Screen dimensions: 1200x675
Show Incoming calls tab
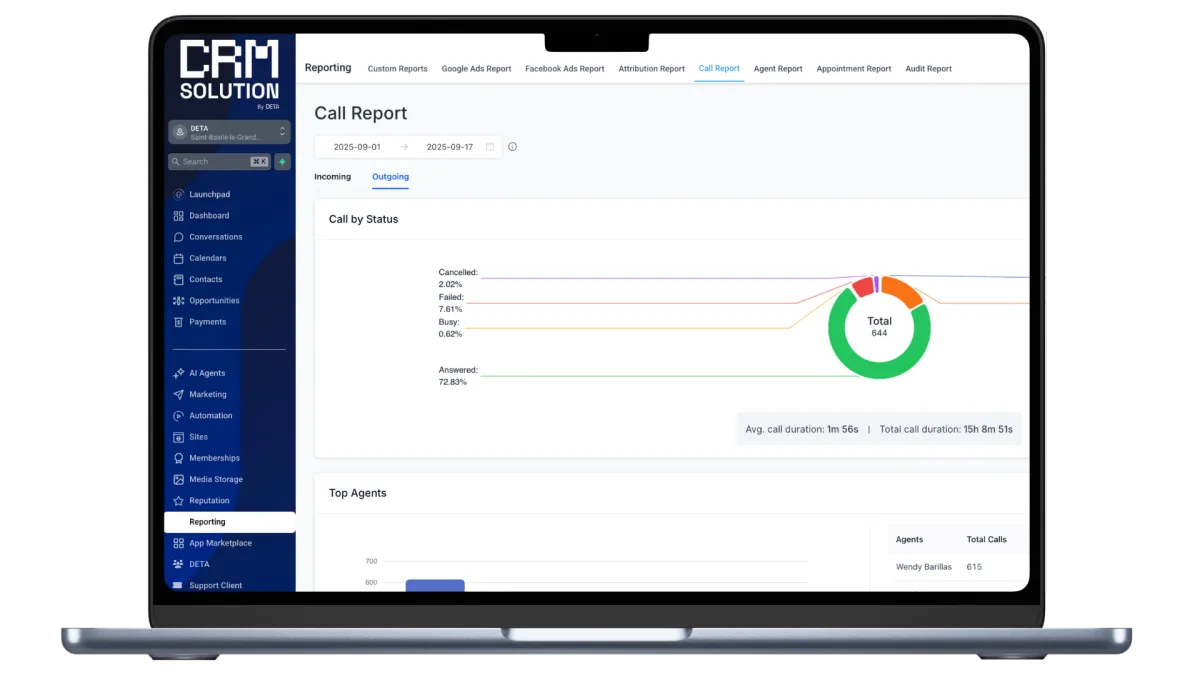(333, 177)
